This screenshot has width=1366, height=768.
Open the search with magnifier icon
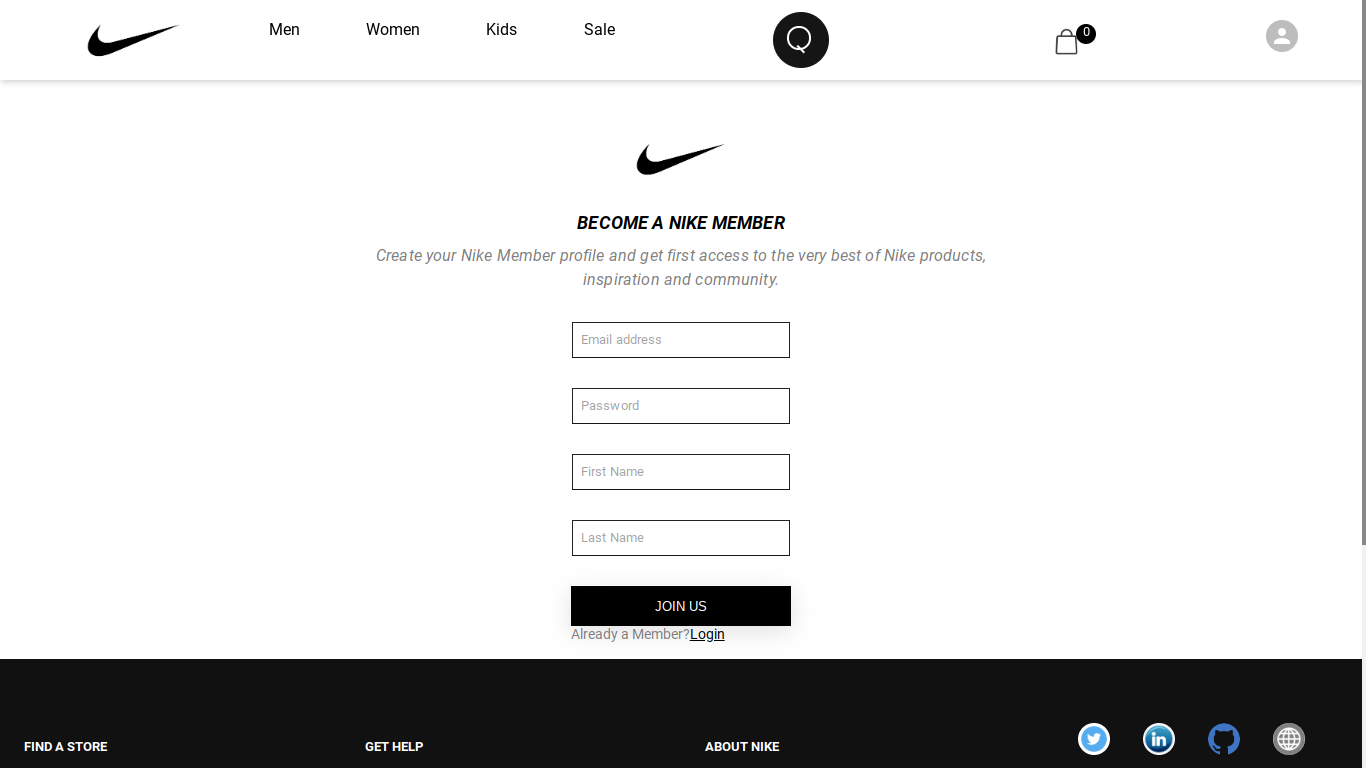click(x=801, y=40)
